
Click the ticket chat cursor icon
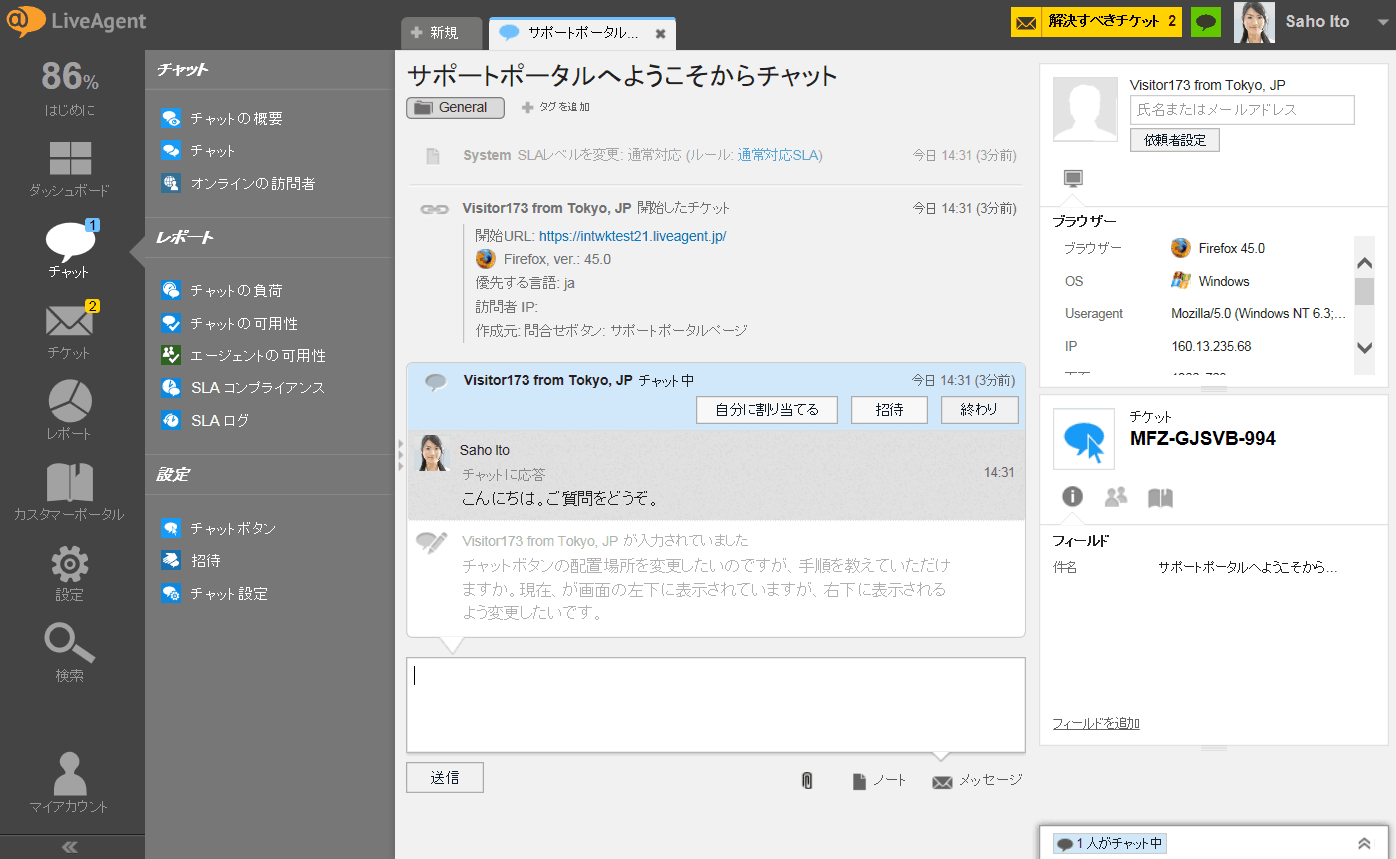click(1084, 439)
